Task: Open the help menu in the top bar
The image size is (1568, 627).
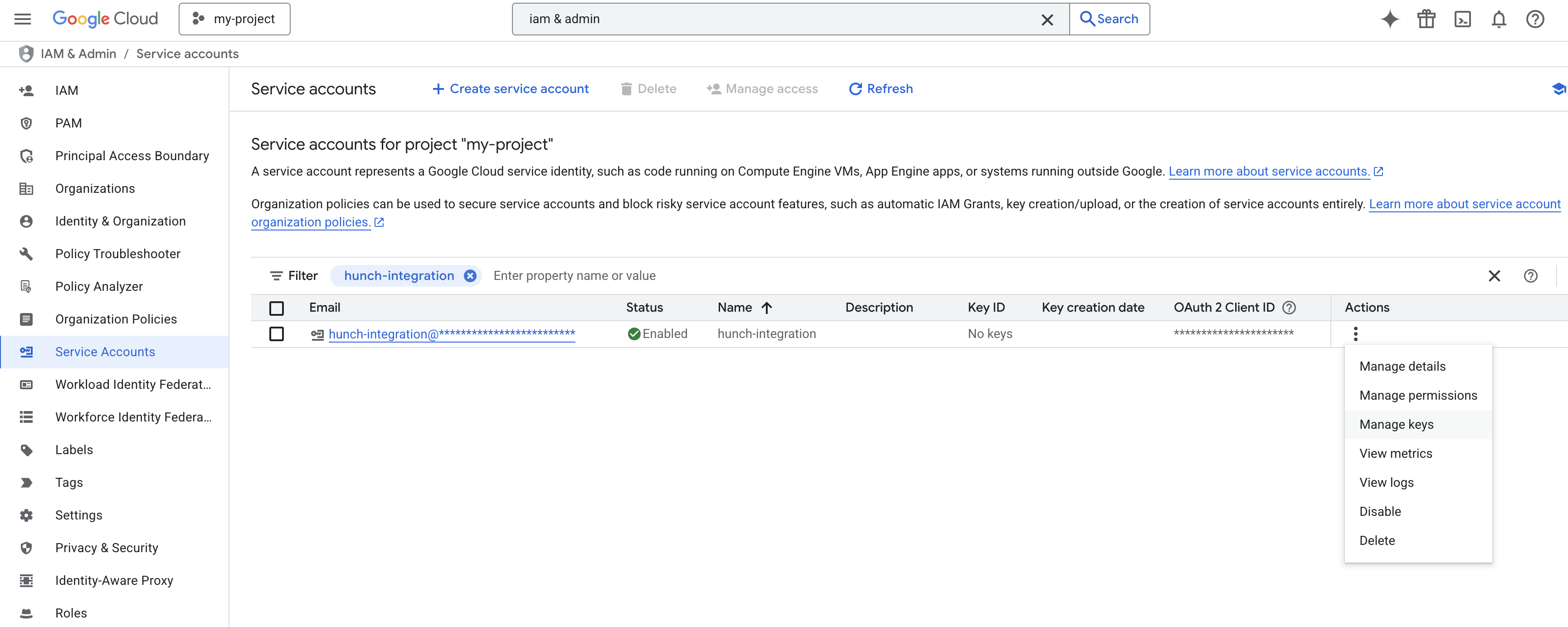Action: point(1535,19)
